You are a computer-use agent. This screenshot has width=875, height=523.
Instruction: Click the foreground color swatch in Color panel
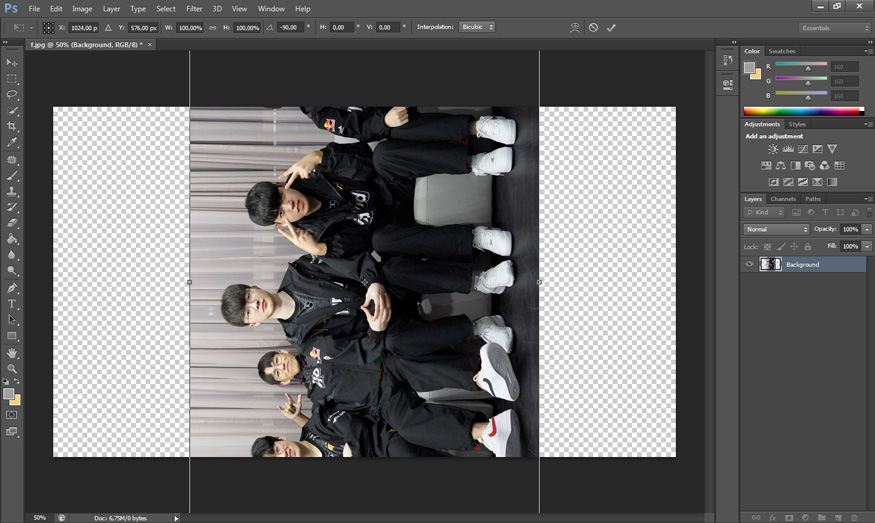pos(749,67)
